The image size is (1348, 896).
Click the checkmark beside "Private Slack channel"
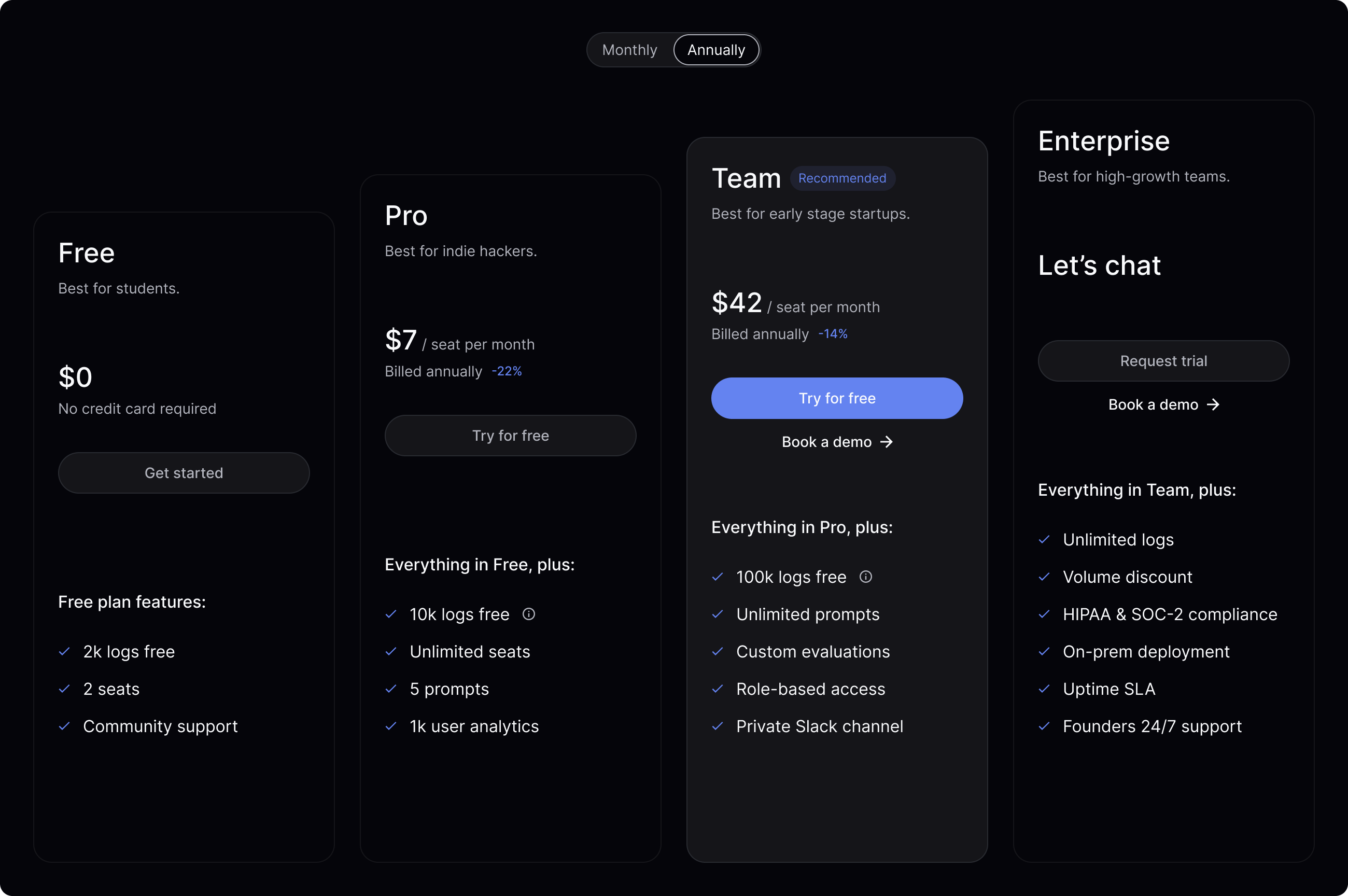point(718,726)
